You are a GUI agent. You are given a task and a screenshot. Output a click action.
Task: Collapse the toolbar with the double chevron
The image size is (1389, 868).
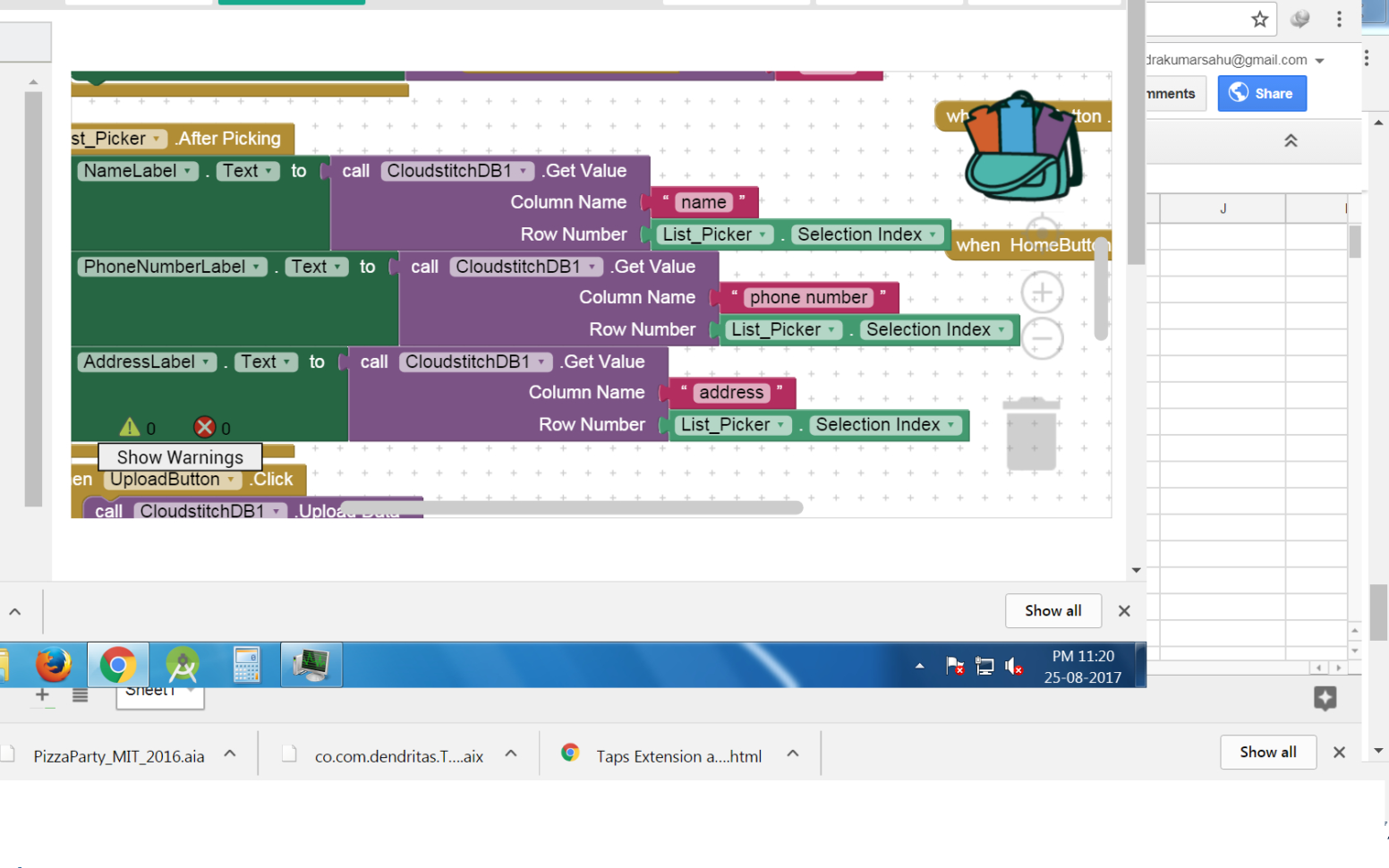point(1291,140)
